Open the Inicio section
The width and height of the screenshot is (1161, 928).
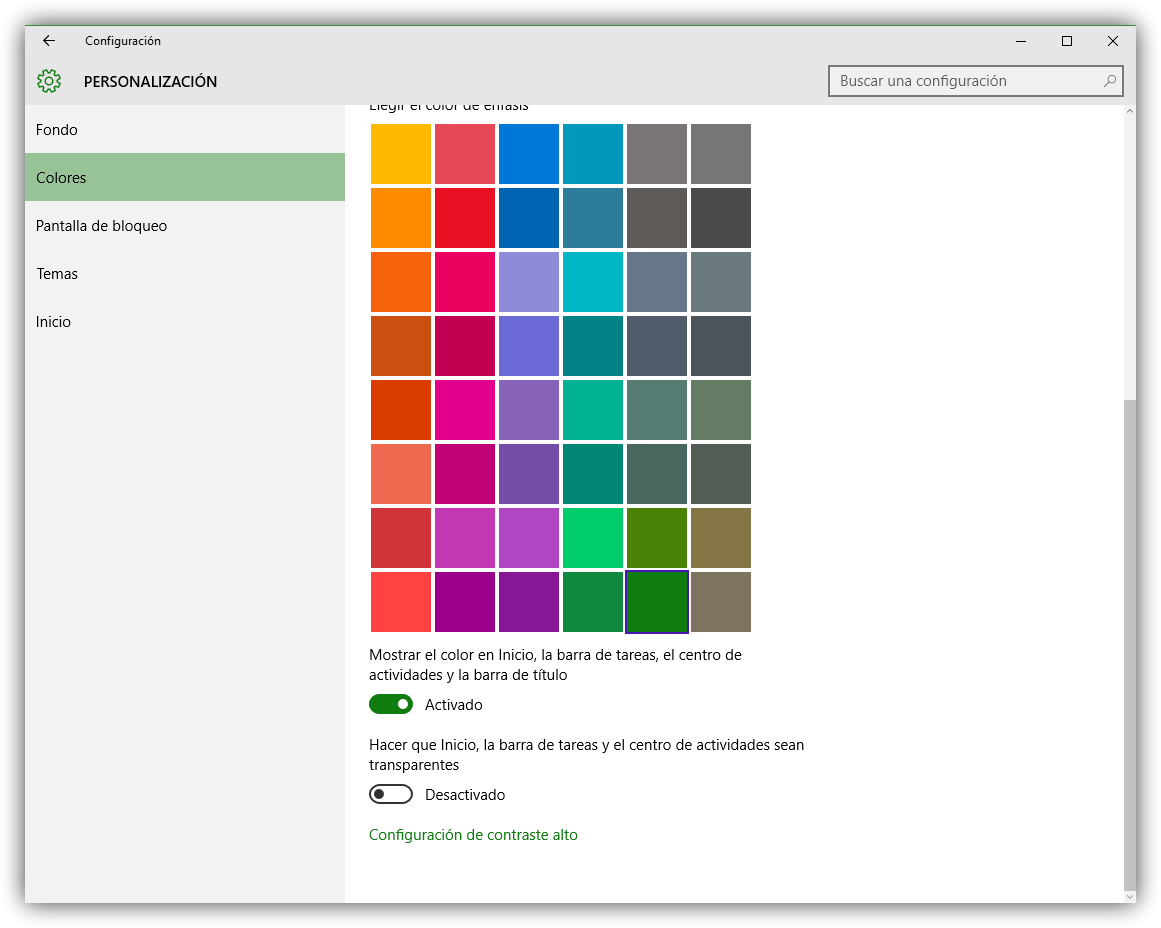point(184,322)
